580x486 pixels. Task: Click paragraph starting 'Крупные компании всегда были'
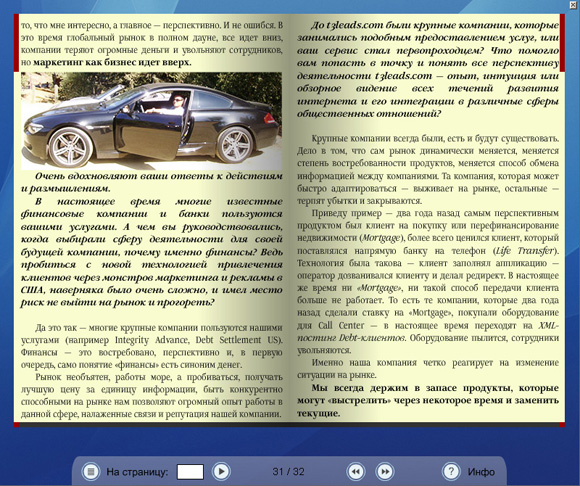(428, 170)
